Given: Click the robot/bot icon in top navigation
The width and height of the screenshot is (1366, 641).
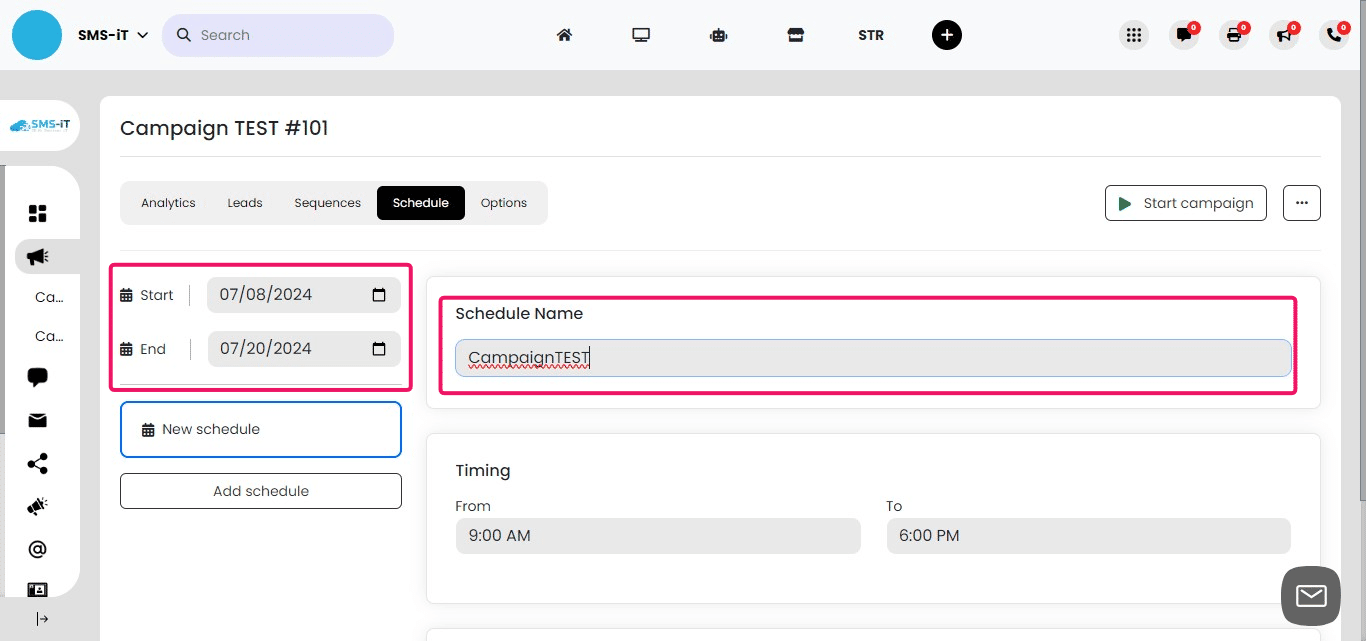Looking at the screenshot, I should 718,34.
